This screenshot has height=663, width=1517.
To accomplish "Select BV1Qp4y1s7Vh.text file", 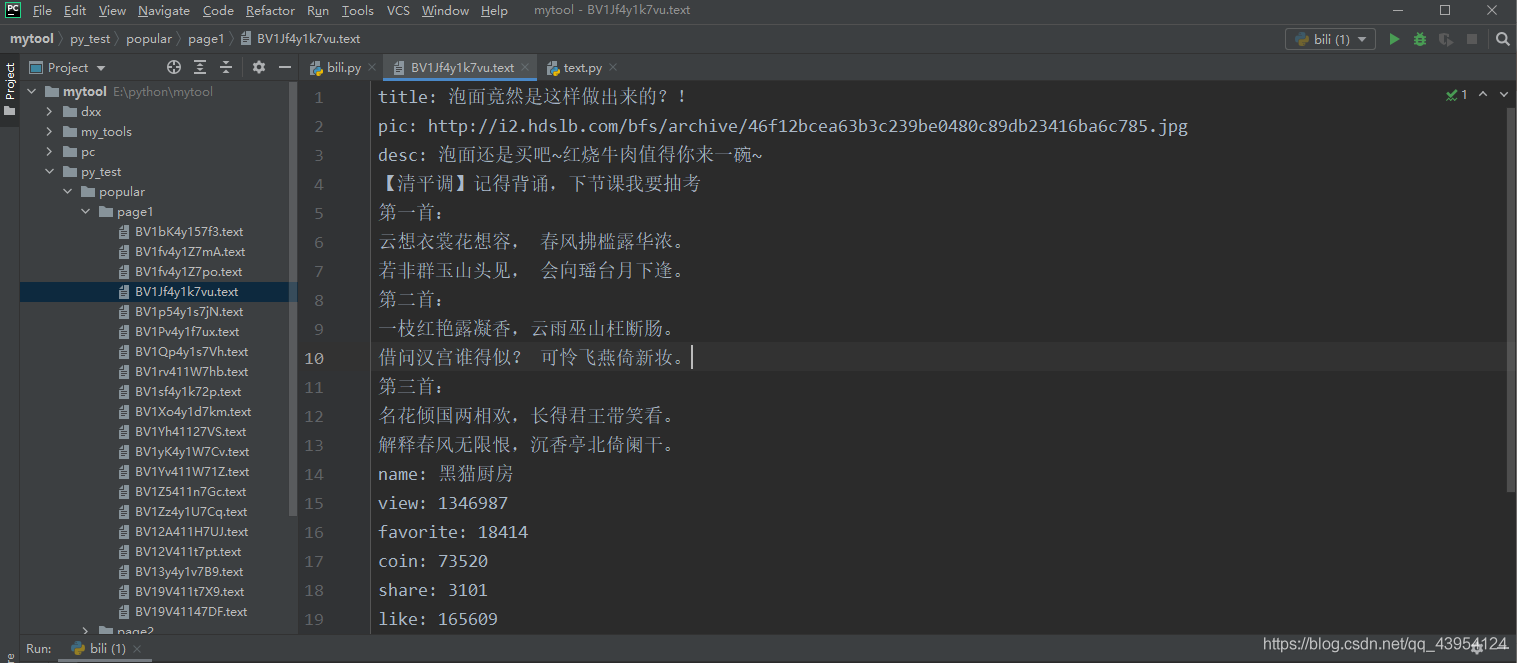I will click(191, 351).
